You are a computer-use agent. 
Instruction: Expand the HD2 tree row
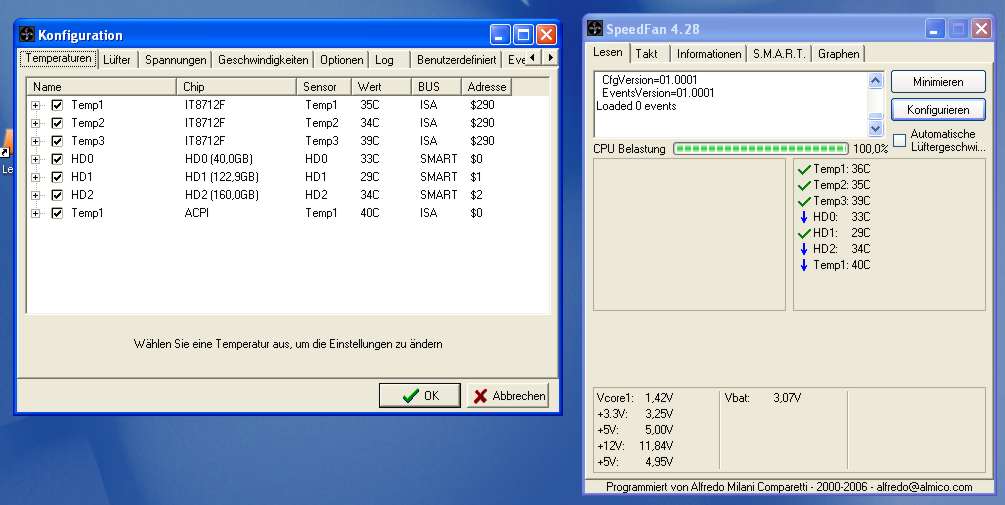pyautogui.click(x=35, y=195)
